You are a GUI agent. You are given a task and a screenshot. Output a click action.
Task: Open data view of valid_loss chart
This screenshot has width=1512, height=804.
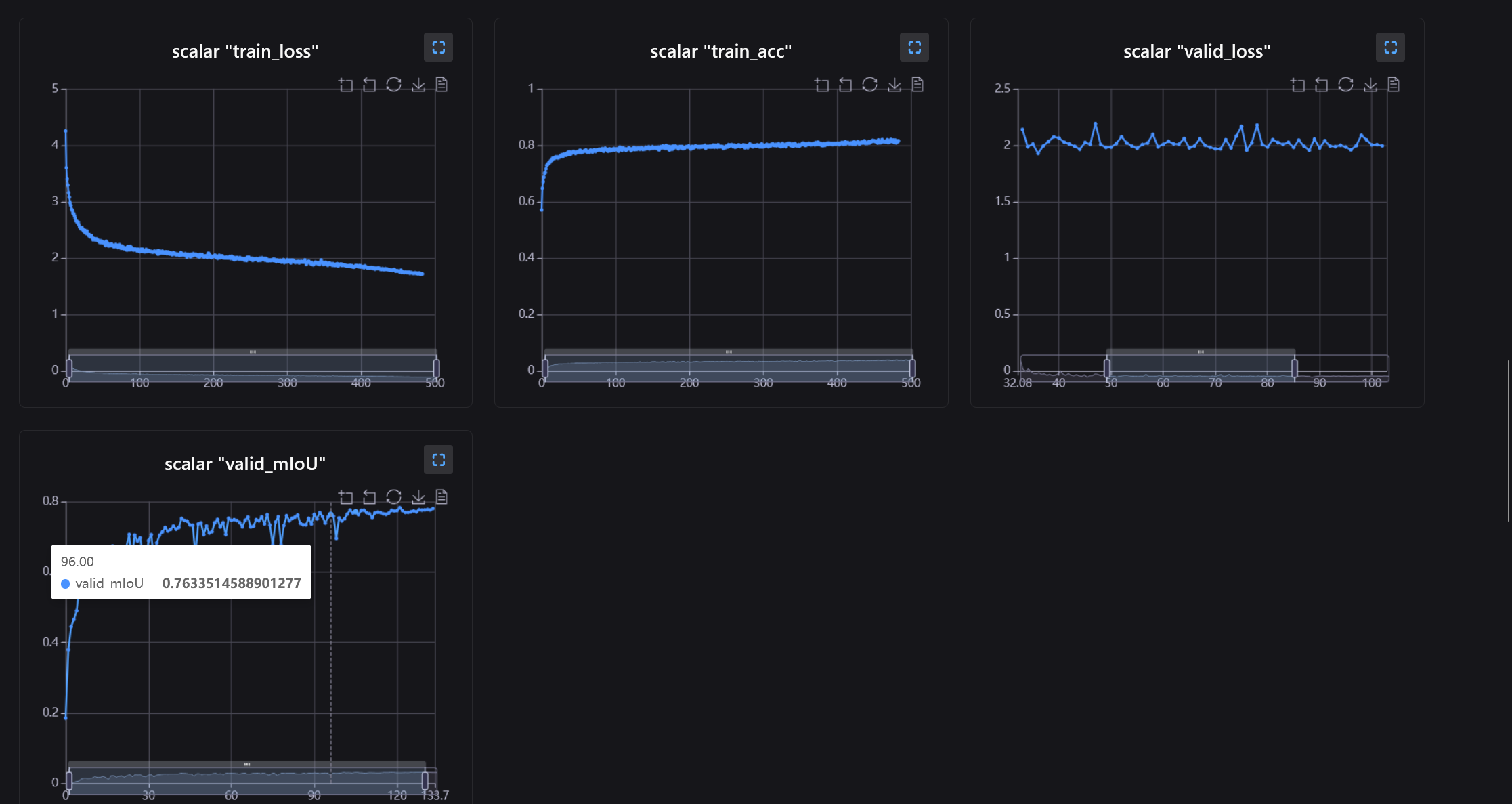coord(1394,85)
